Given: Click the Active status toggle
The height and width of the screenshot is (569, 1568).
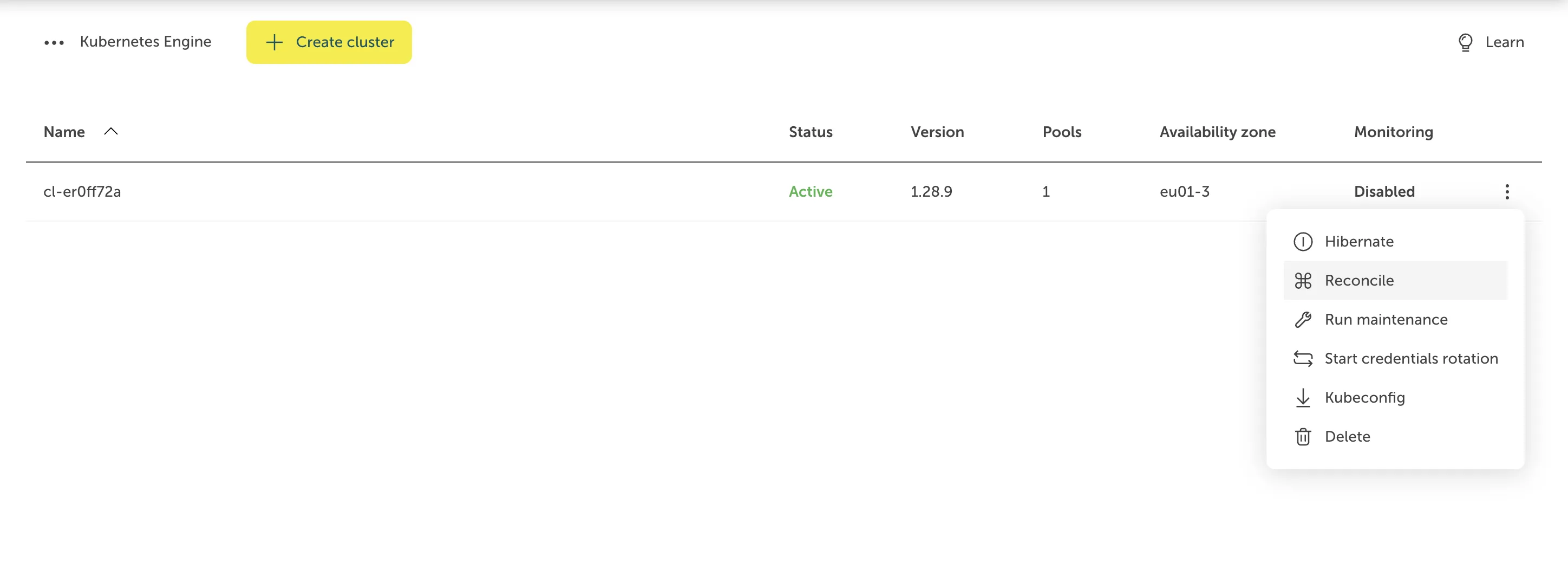Looking at the screenshot, I should (x=810, y=191).
